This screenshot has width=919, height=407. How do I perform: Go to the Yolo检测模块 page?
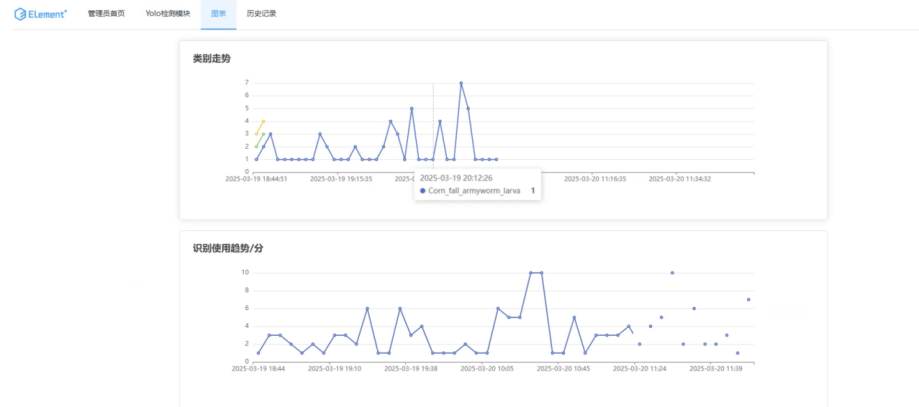[168, 13]
